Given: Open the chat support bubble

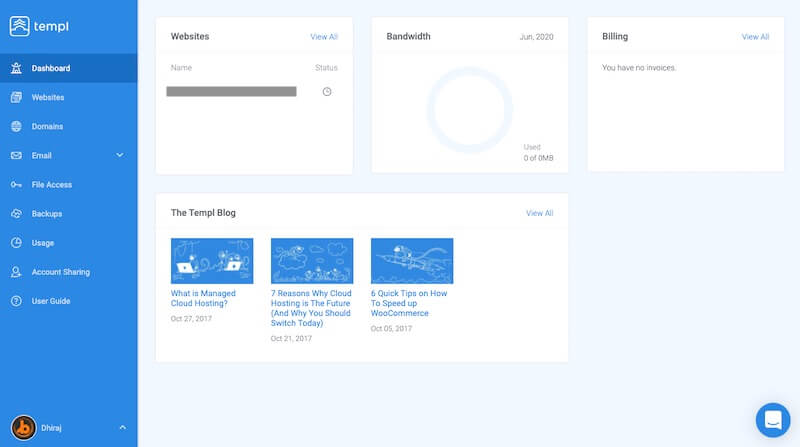Looking at the screenshot, I should pyautogui.click(x=772, y=420).
